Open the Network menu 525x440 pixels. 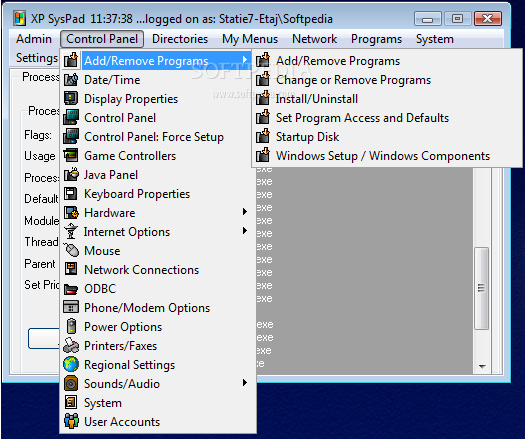[x=314, y=39]
